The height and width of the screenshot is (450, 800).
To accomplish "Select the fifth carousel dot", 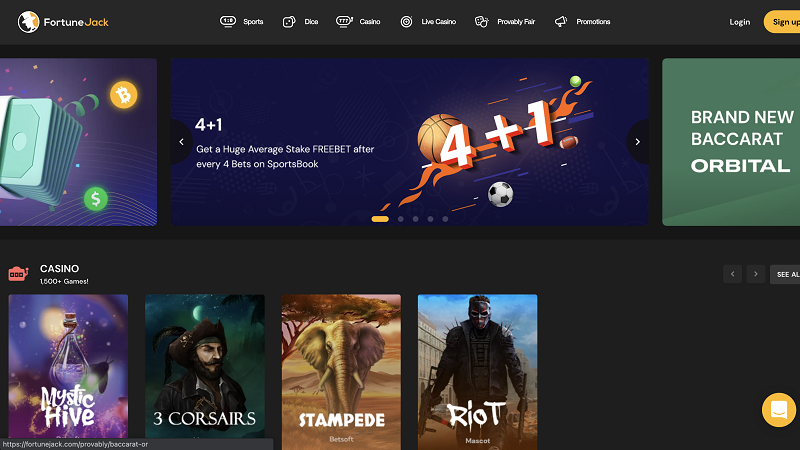I will point(445,219).
